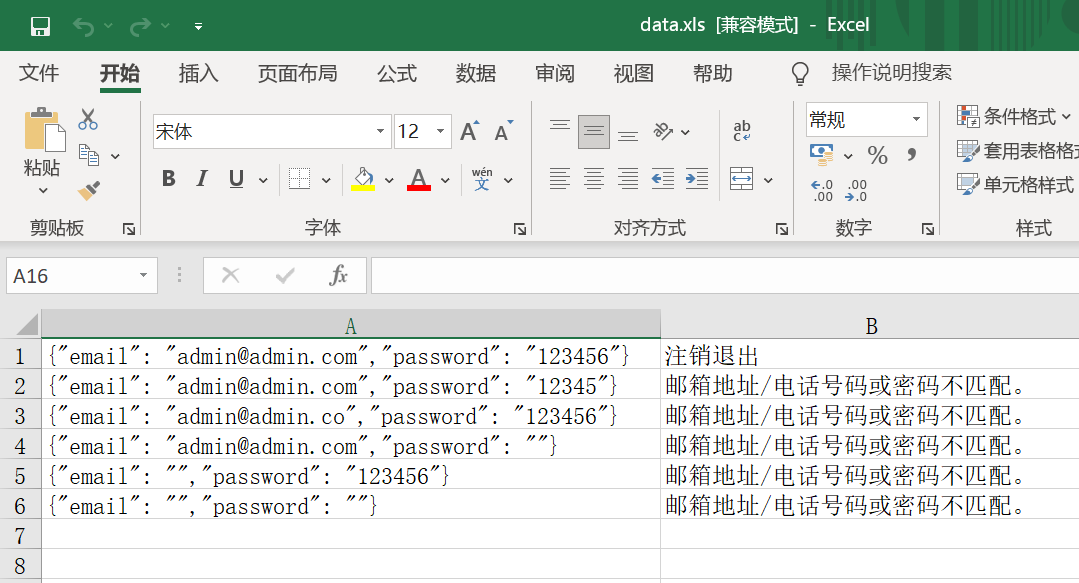Cut selection with the scissors icon
Viewport: 1079px width, 583px height.
(88, 119)
